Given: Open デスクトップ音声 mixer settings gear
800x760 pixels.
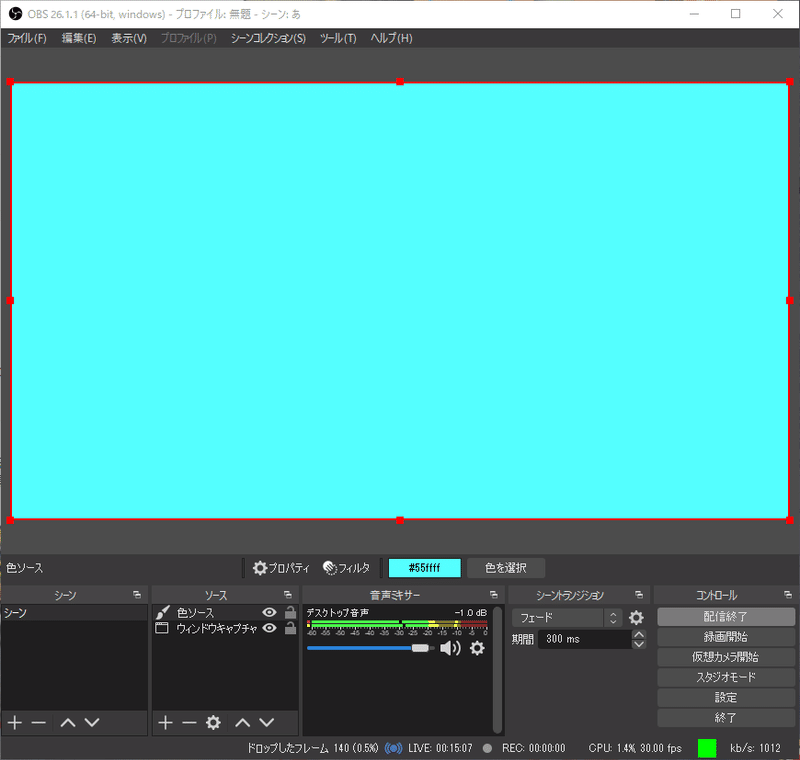Looking at the screenshot, I should [x=477, y=648].
